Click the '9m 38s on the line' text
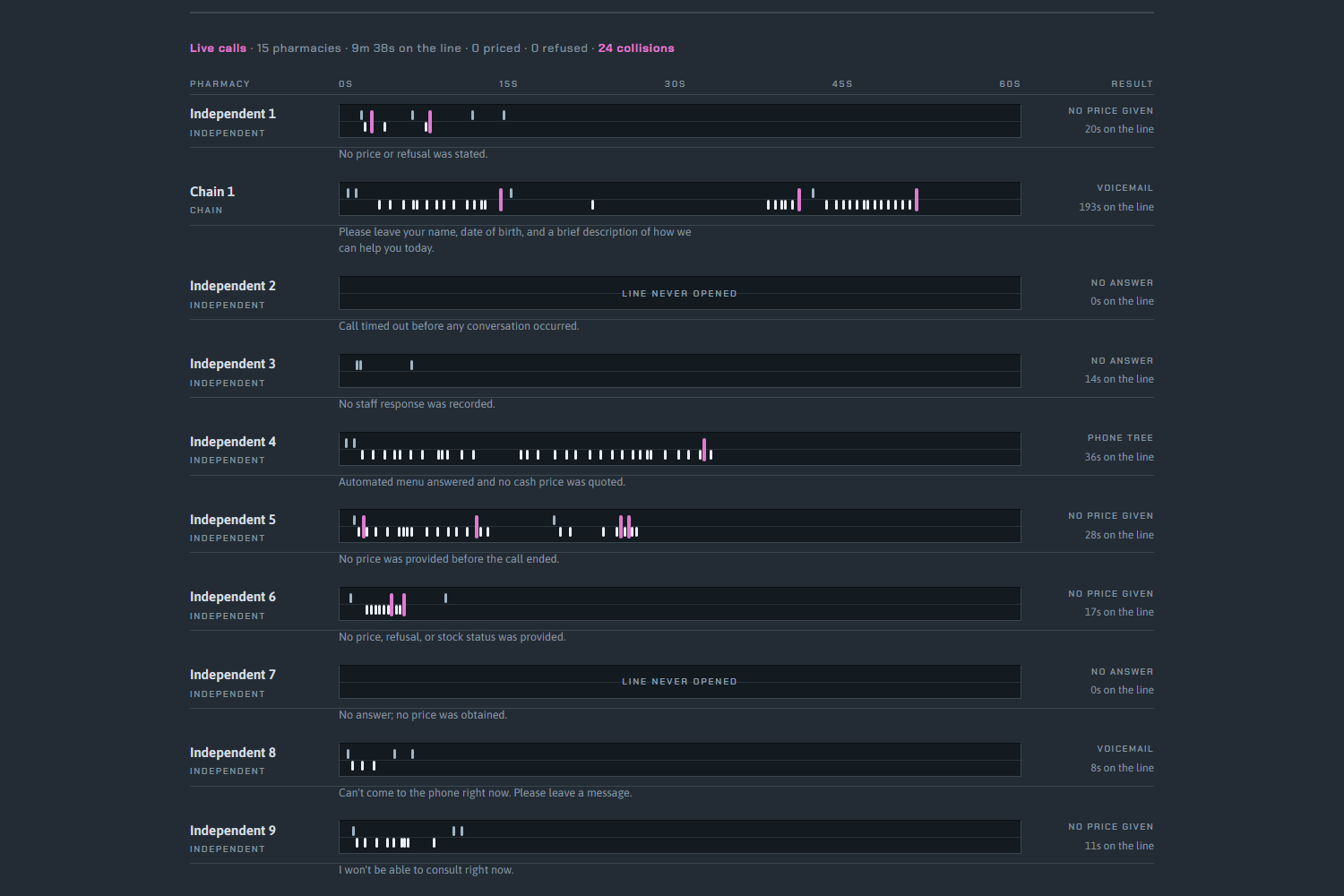 [407, 48]
